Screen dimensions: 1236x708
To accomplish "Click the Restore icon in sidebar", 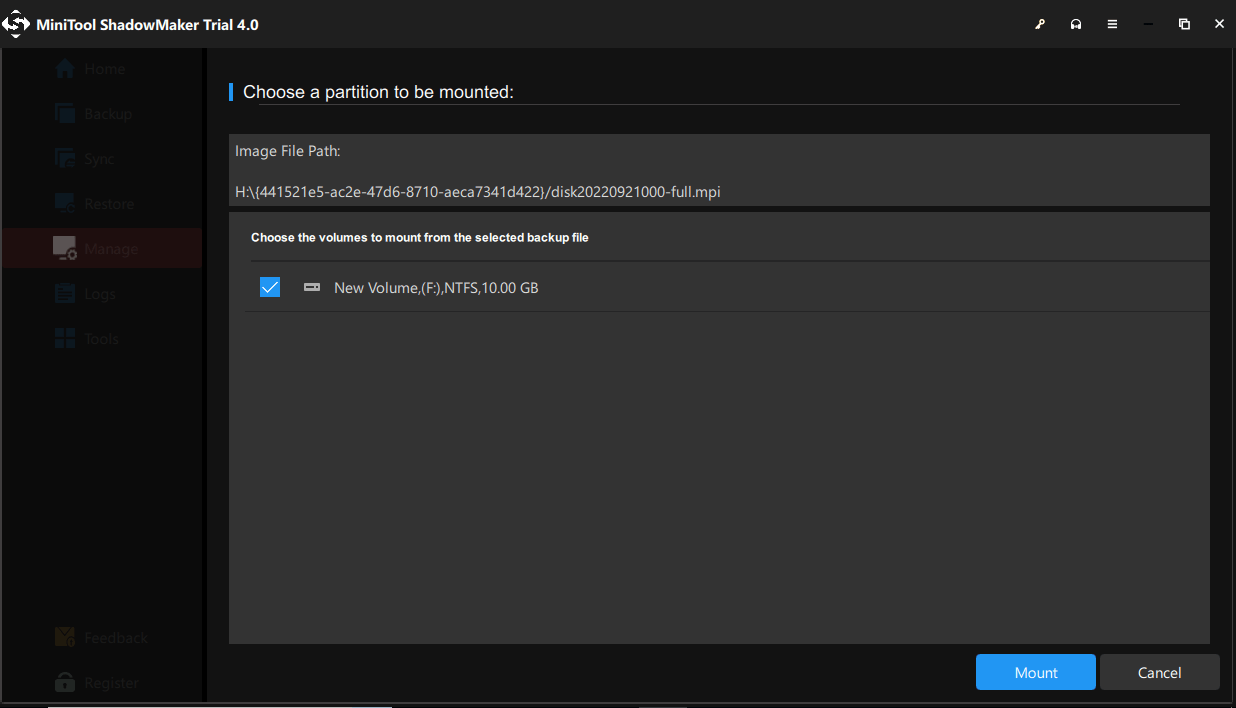I will point(65,204).
